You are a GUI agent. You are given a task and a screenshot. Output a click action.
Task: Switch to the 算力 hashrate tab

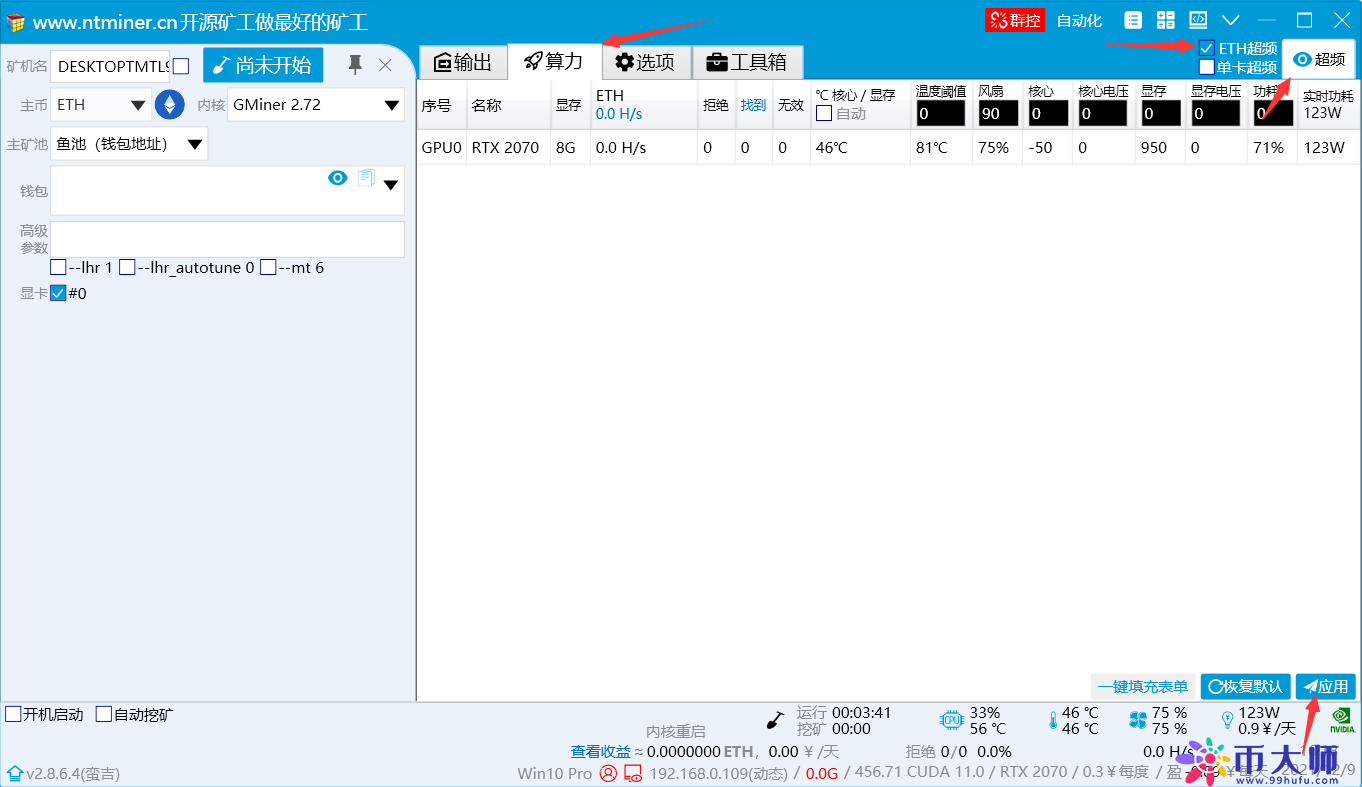point(553,61)
